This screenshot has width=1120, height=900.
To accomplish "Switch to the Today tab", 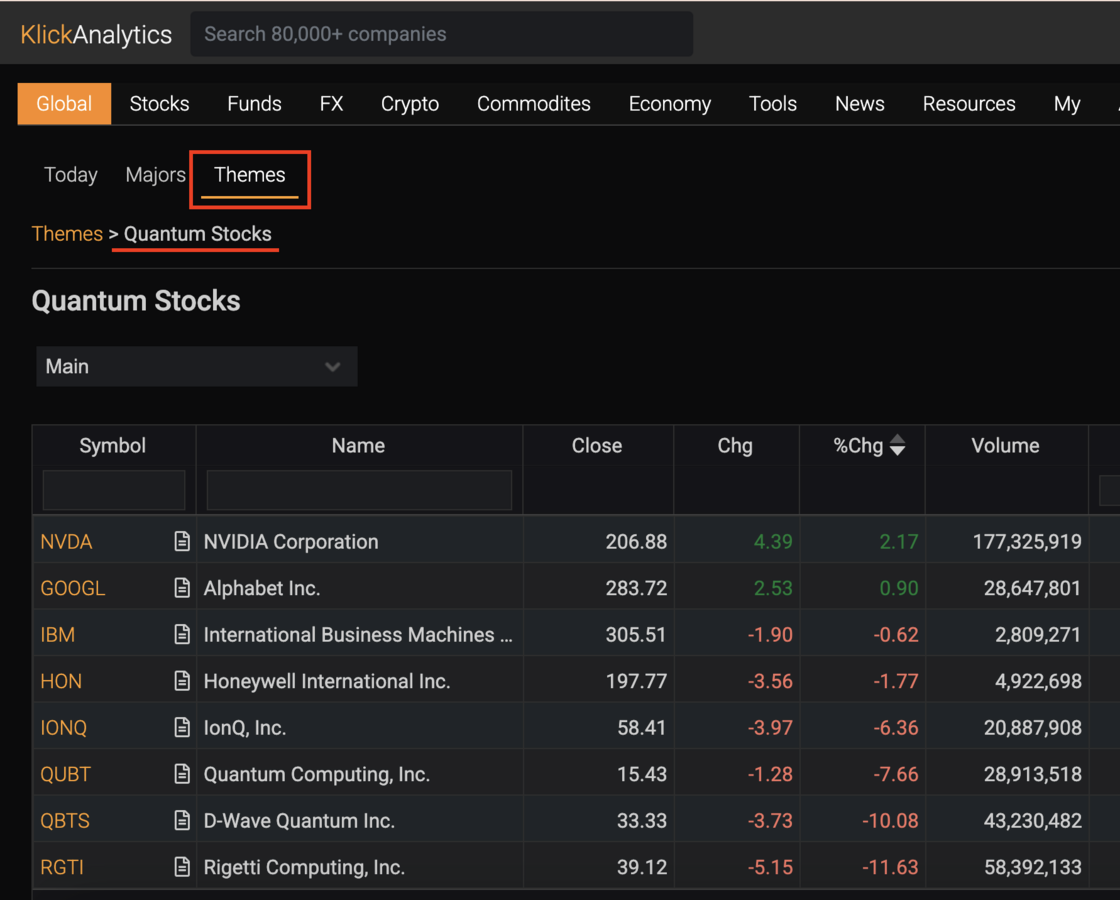I will tap(71, 175).
